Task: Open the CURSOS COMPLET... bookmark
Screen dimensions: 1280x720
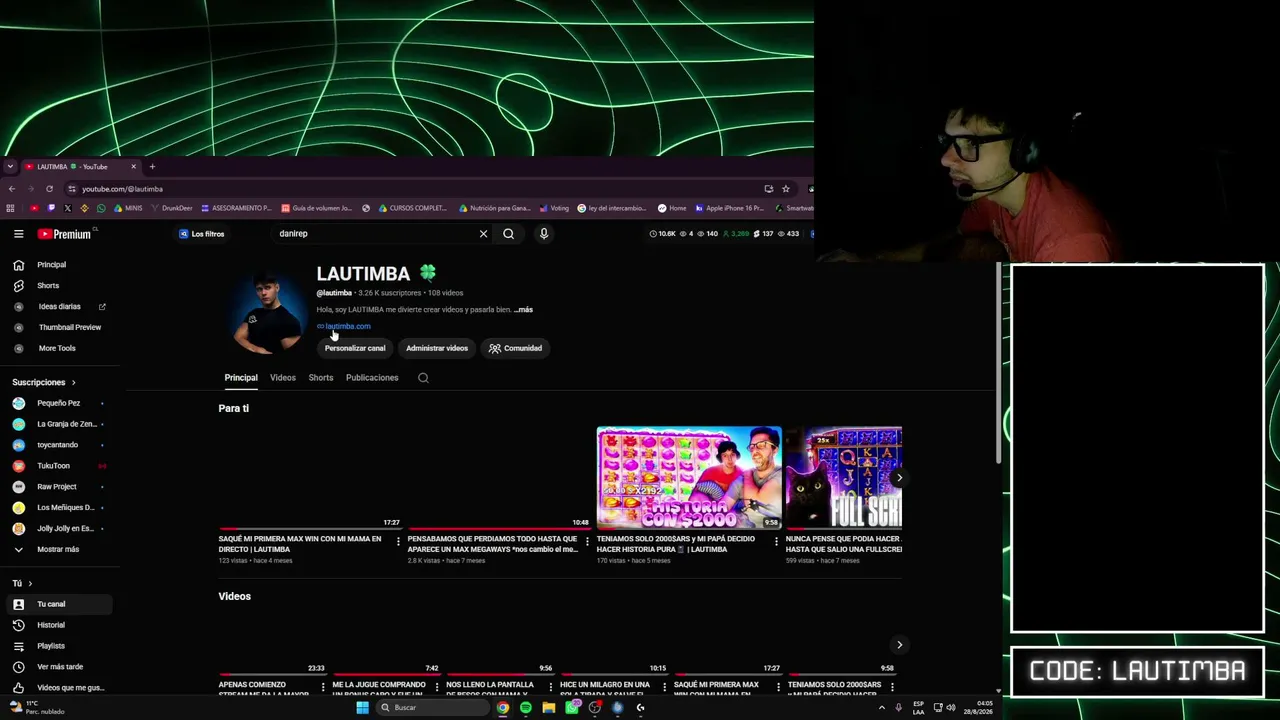Action: (411, 208)
